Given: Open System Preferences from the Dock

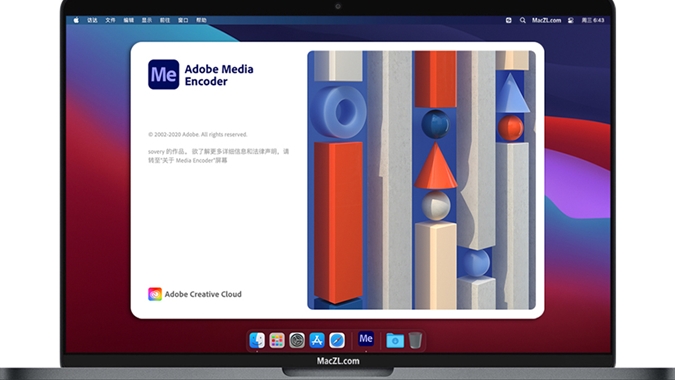Looking at the screenshot, I should [297, 340].
